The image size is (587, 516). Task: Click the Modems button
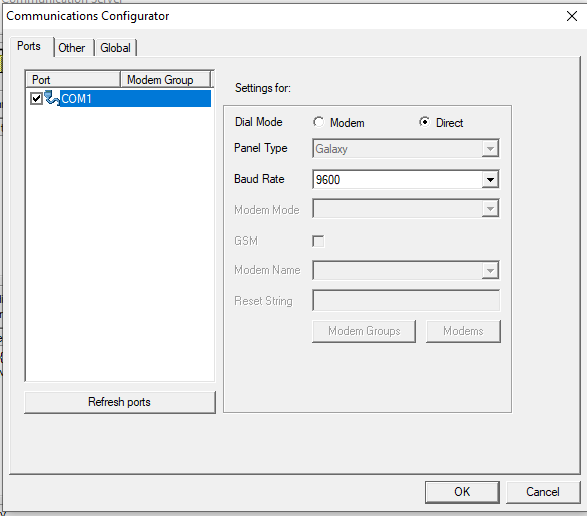tap(463, 331)
